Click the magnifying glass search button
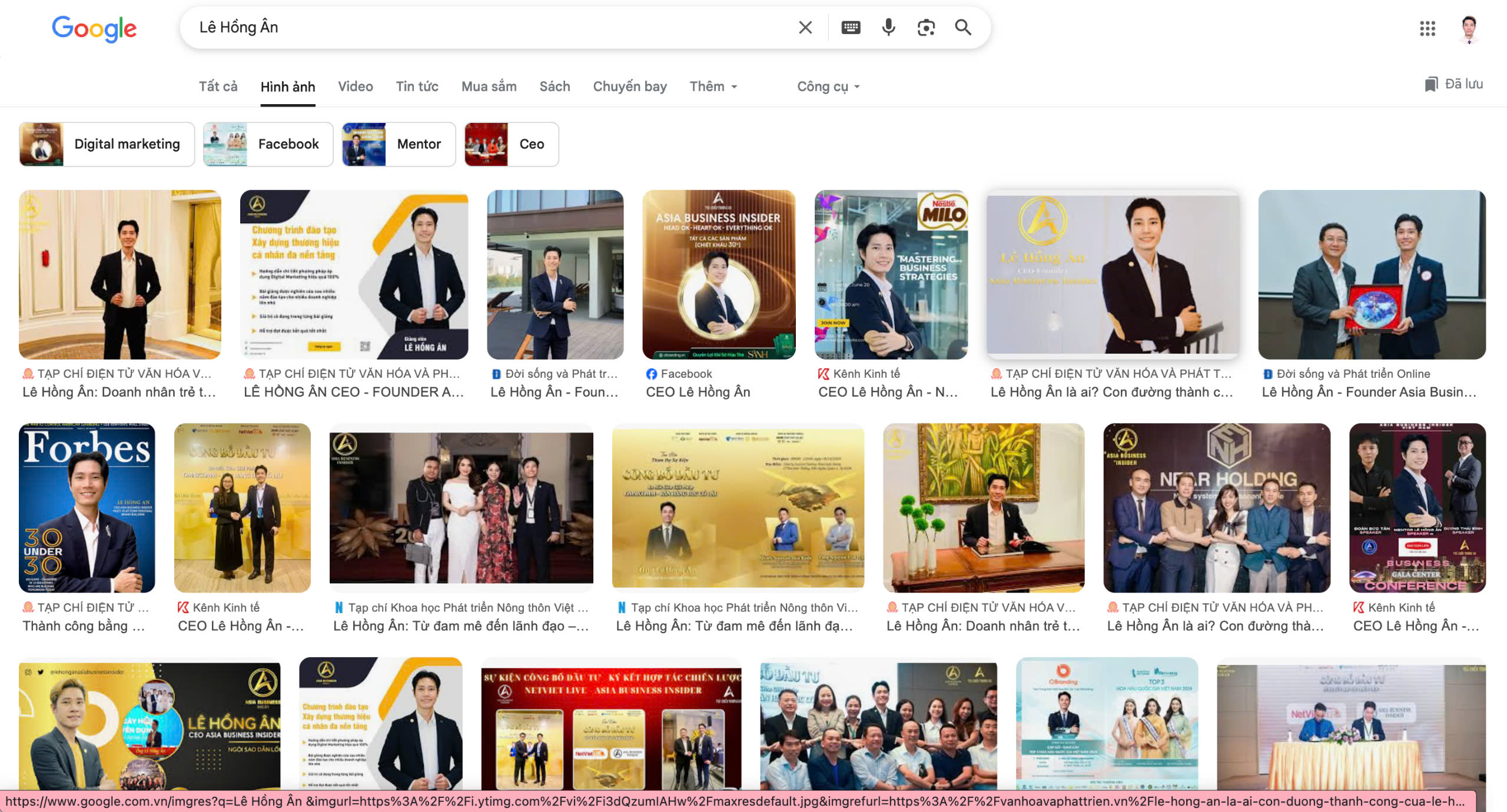The image size is (1507, 812). coord(963,28)
